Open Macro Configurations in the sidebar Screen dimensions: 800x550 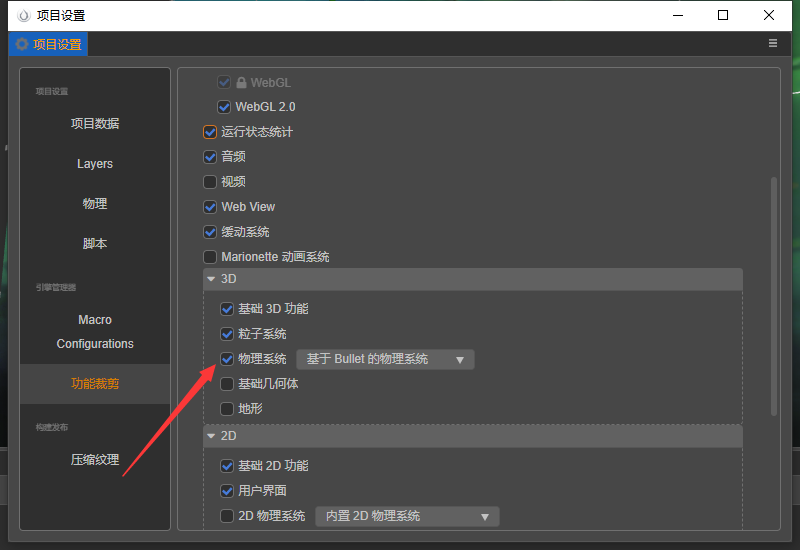pyautogui.click(x=95, y=332)
